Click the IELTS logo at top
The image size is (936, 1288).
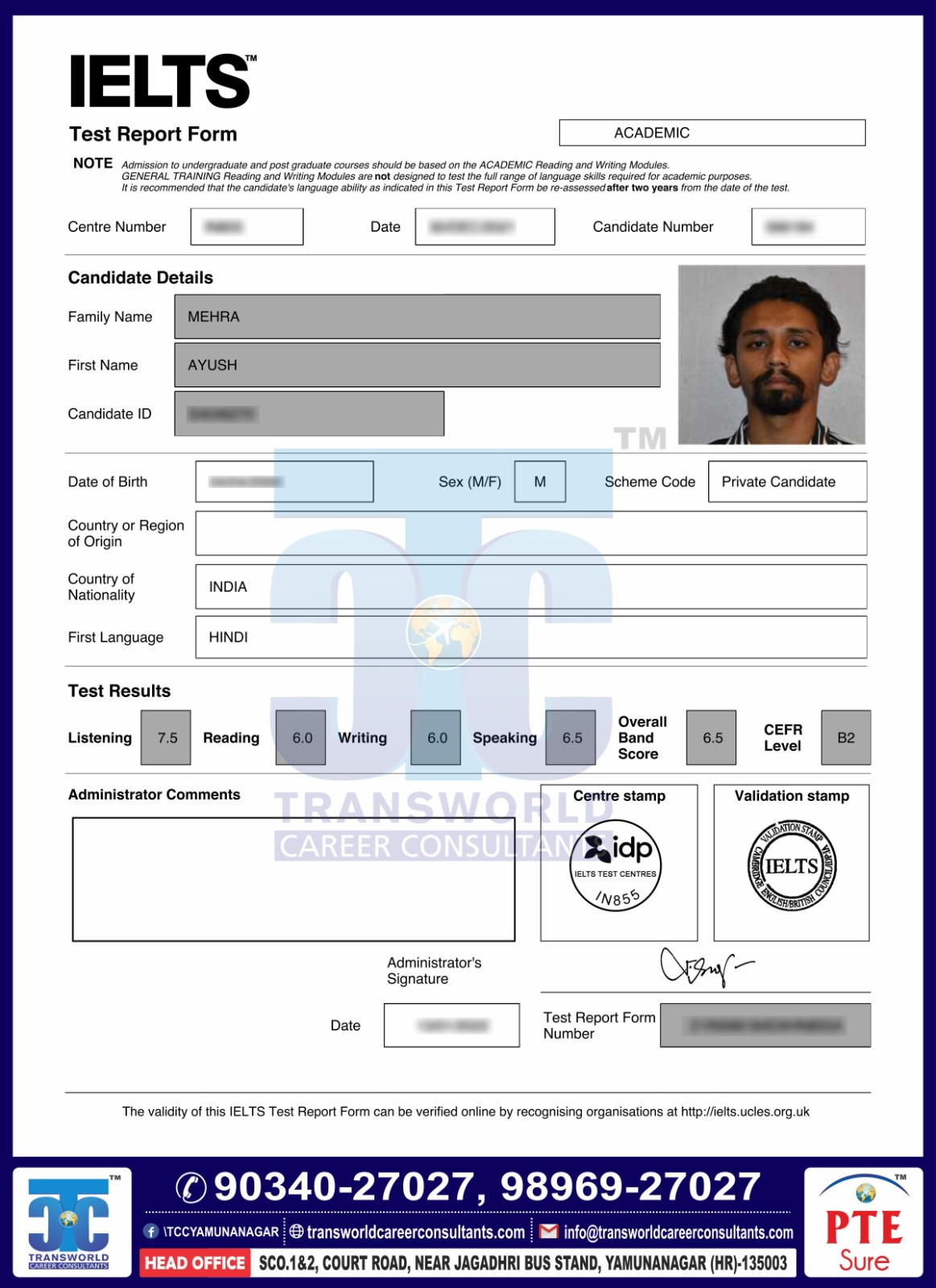point(162,81)
